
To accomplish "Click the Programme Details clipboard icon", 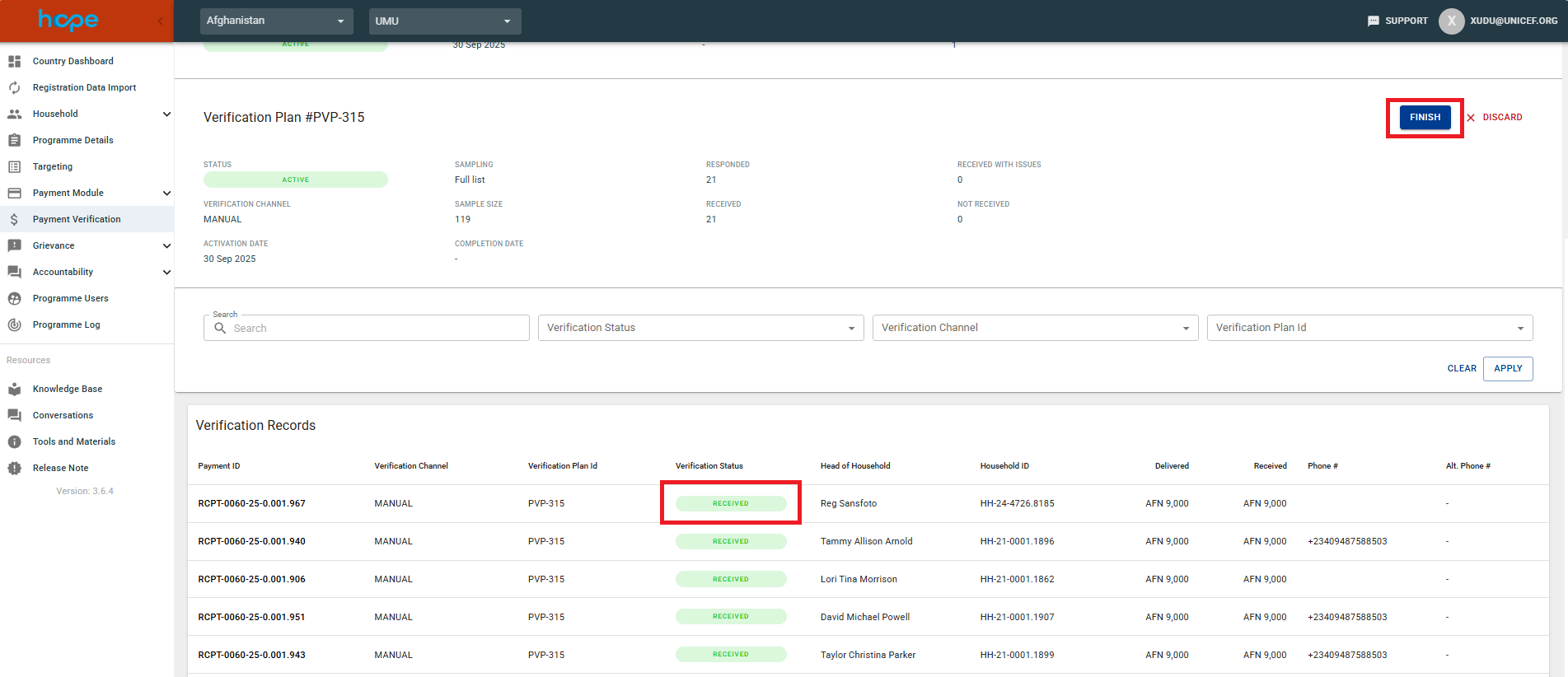I will (x=14, y=140).
